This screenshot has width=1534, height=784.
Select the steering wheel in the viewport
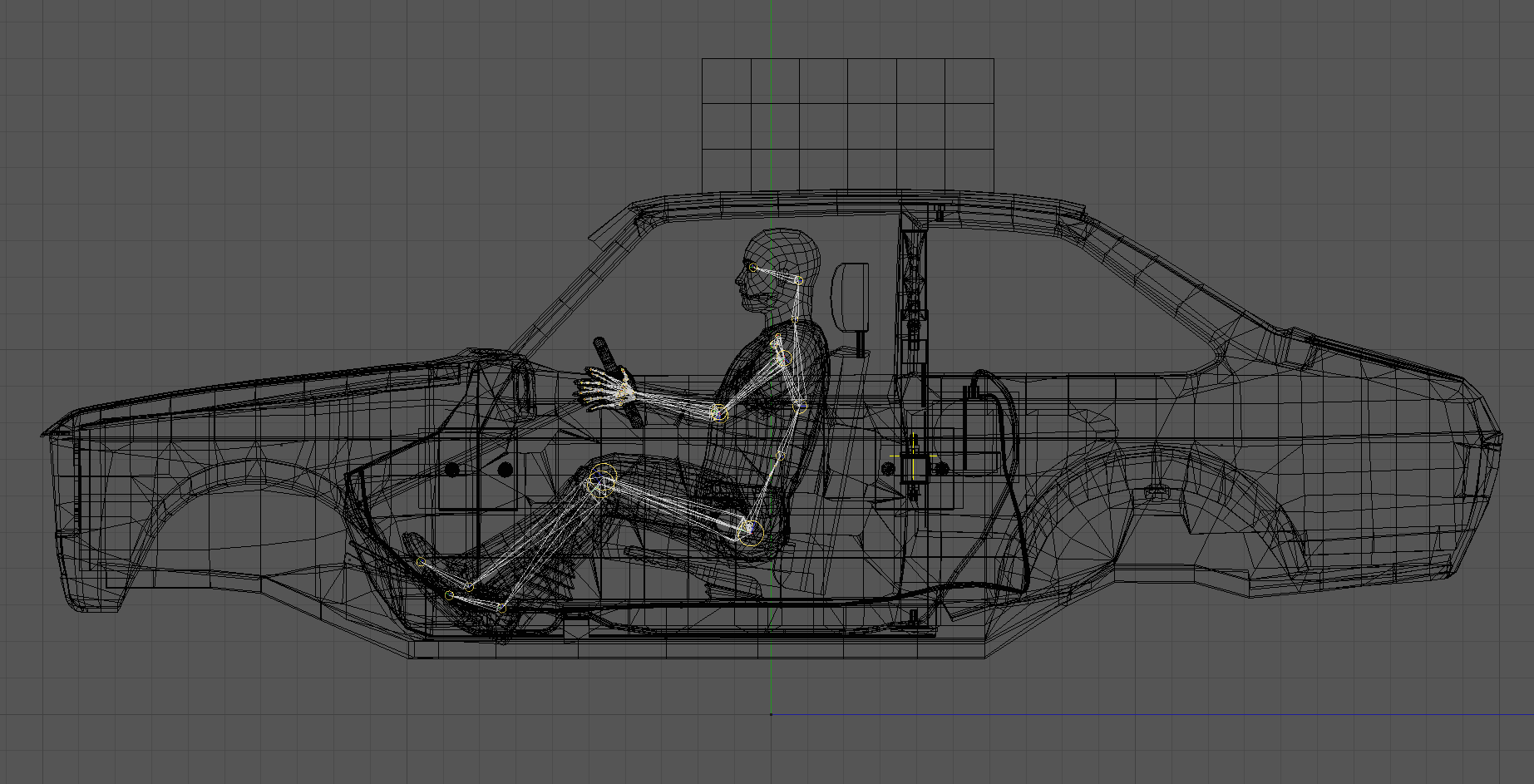(x=618, y=382)
